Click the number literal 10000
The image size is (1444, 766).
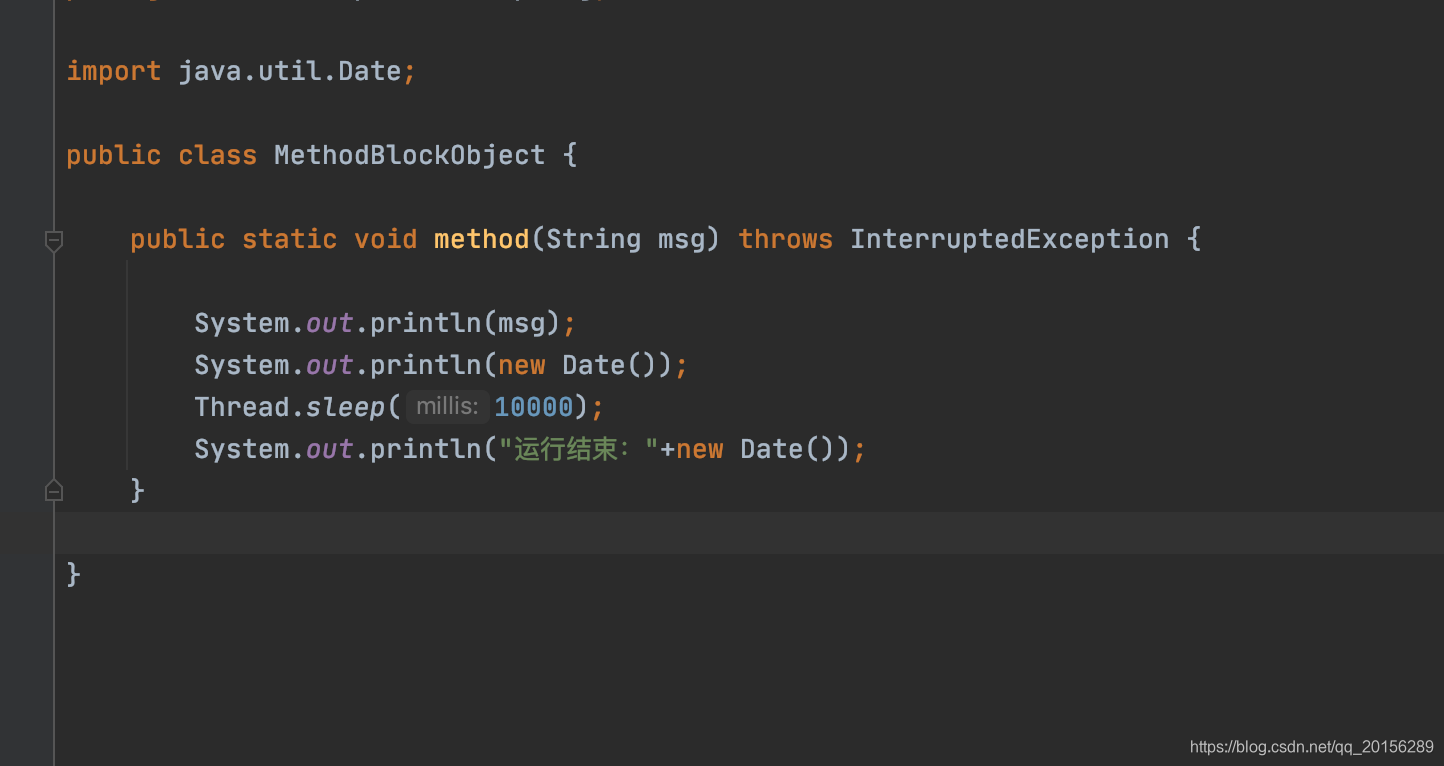[x=534, y=407]
